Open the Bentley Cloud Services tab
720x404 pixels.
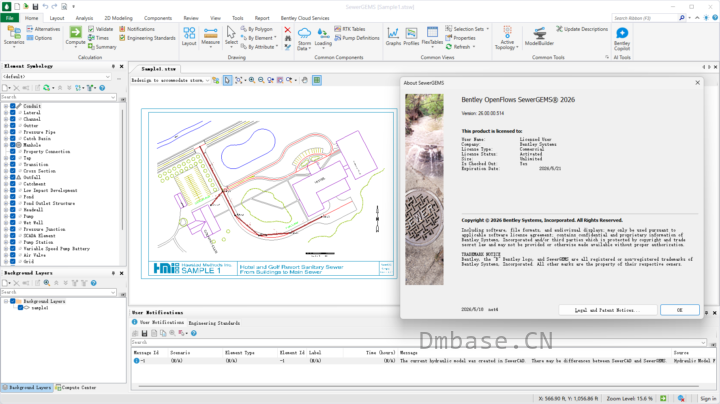(305, 18)
